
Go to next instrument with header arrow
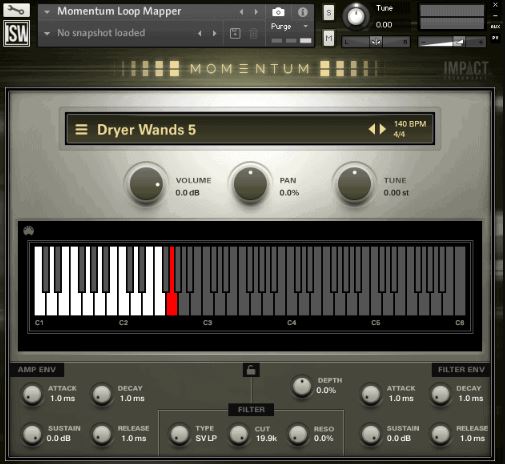pos(256,12)
